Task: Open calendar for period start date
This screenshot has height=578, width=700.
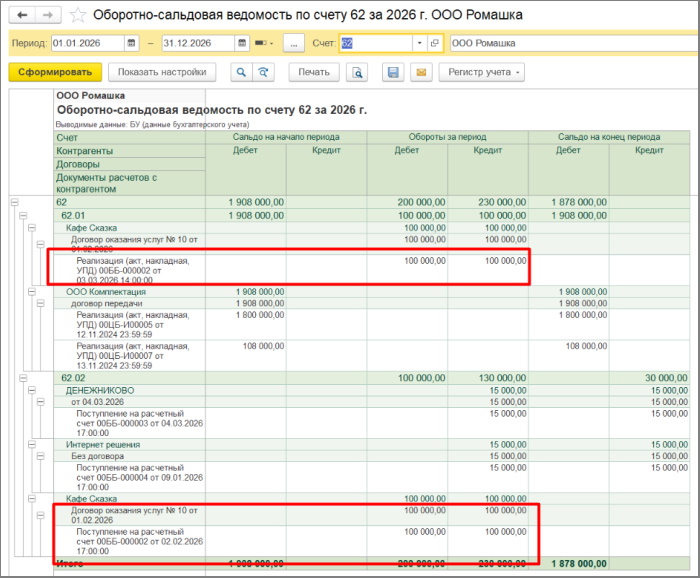Action: 131,44
